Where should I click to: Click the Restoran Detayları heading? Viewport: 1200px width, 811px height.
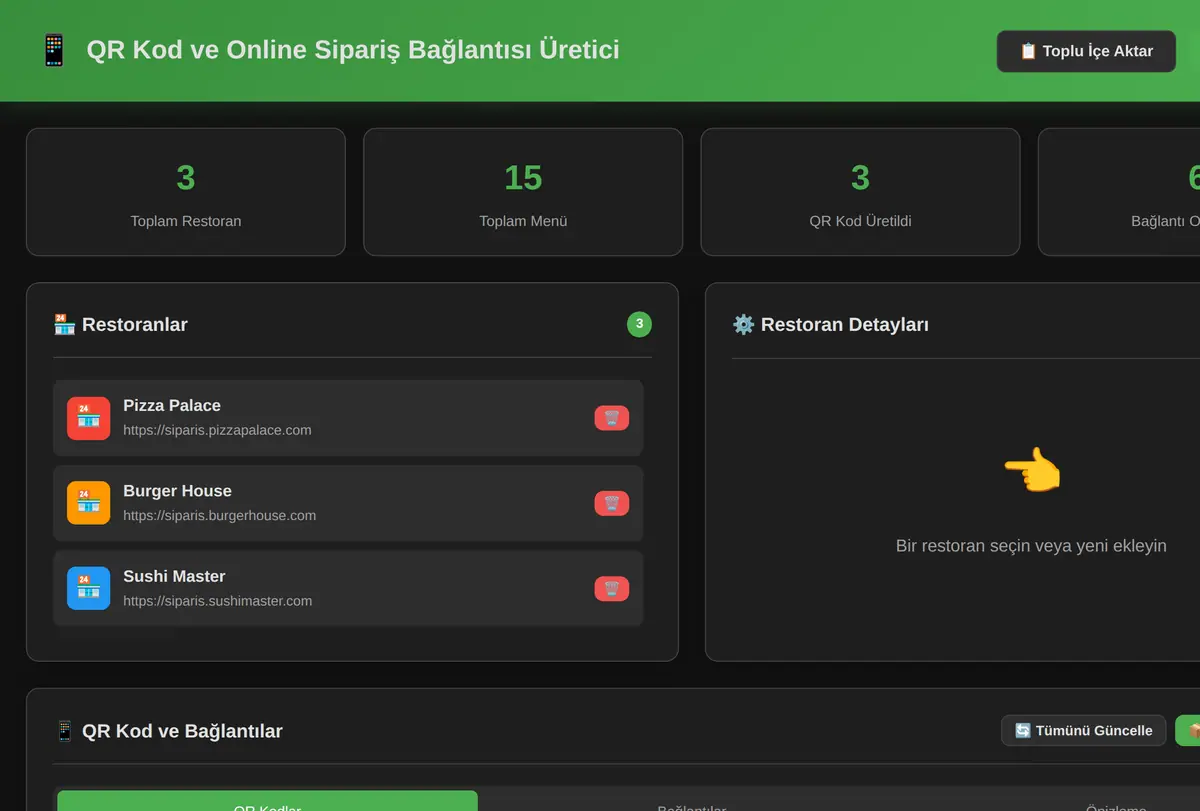[x=844, y=324]
